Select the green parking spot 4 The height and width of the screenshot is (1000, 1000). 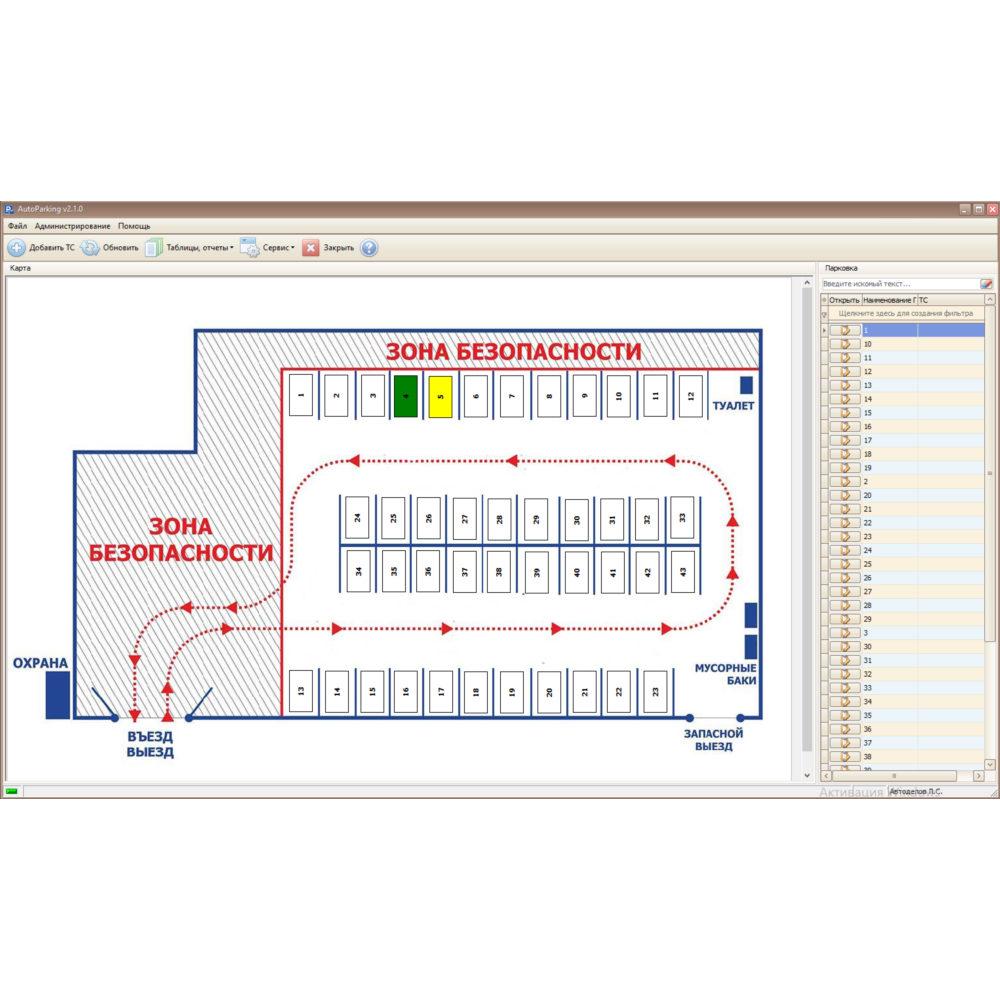click(405, 396)
